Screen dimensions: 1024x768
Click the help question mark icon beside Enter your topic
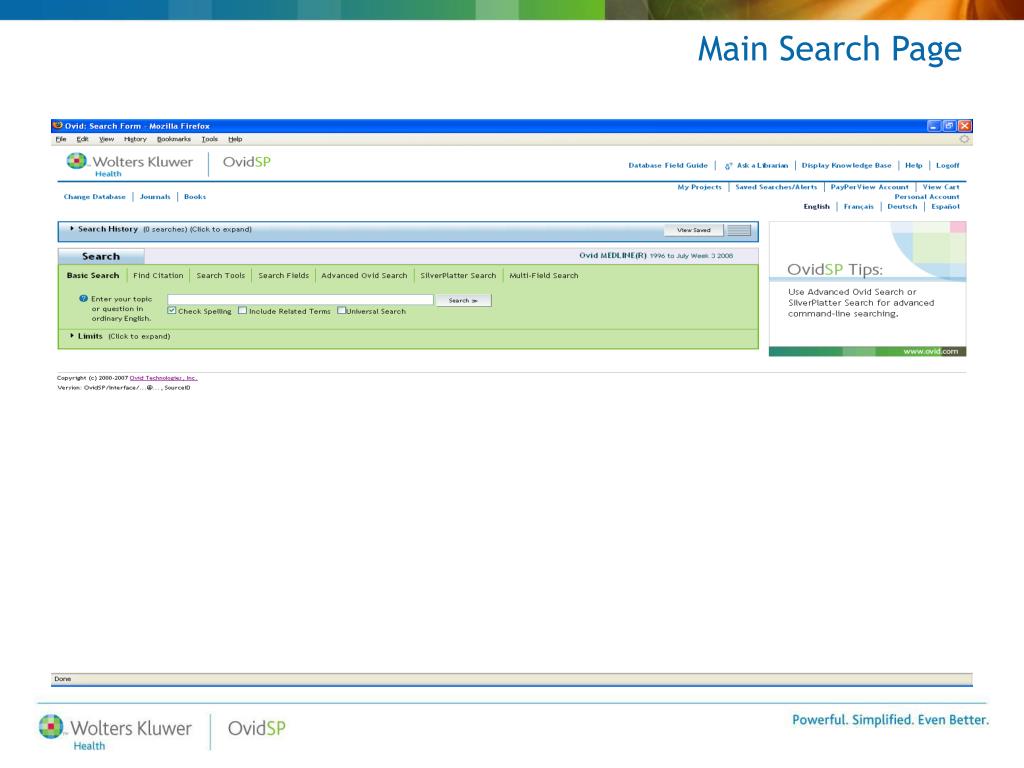pyautogui.click(x=84, y=298)
